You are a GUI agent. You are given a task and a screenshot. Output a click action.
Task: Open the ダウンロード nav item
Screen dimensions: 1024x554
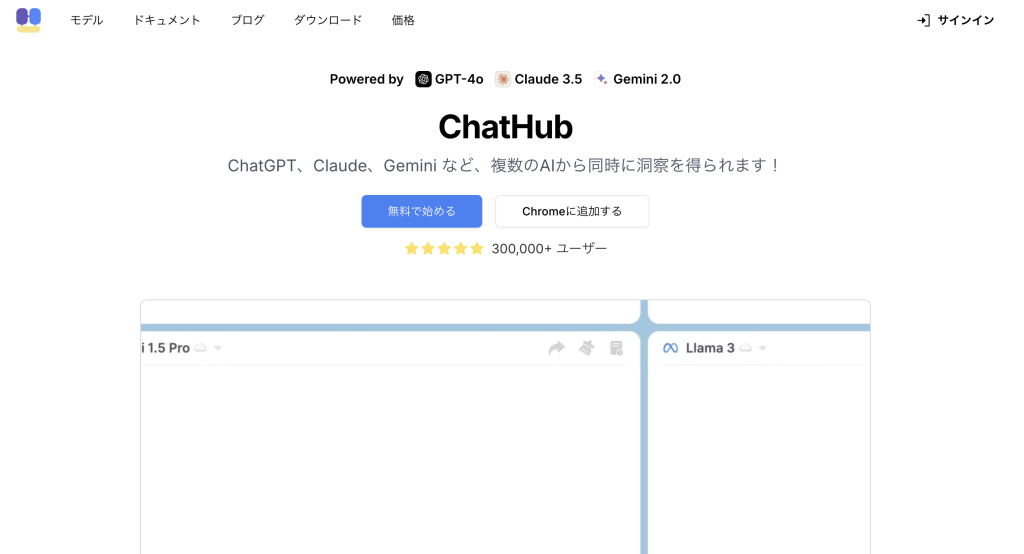328,20
